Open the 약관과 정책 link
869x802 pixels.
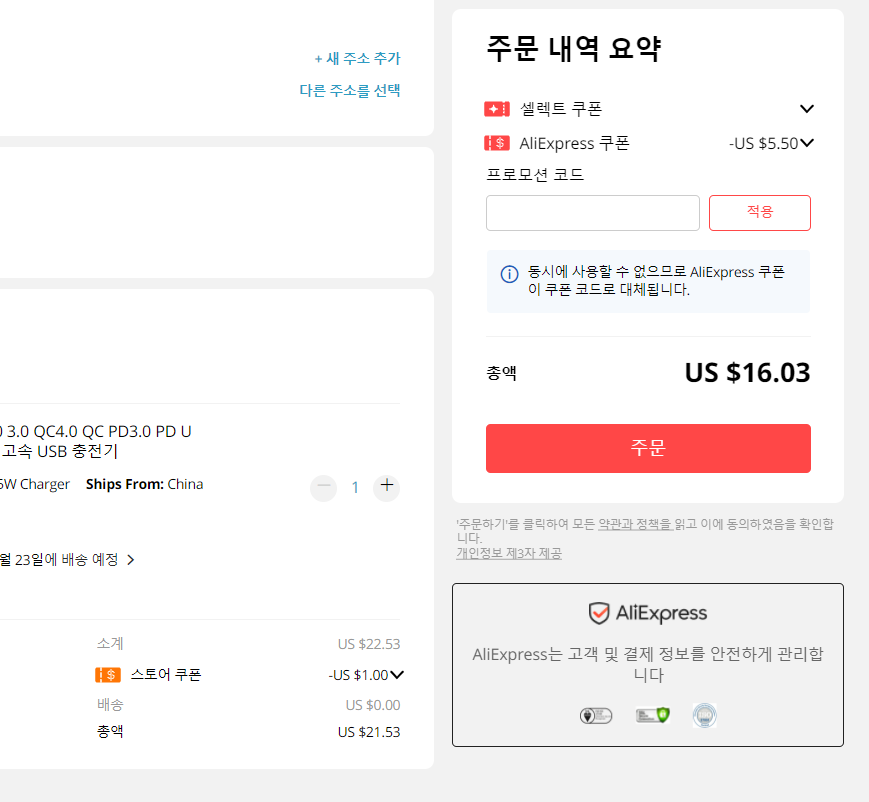(635, 524)
